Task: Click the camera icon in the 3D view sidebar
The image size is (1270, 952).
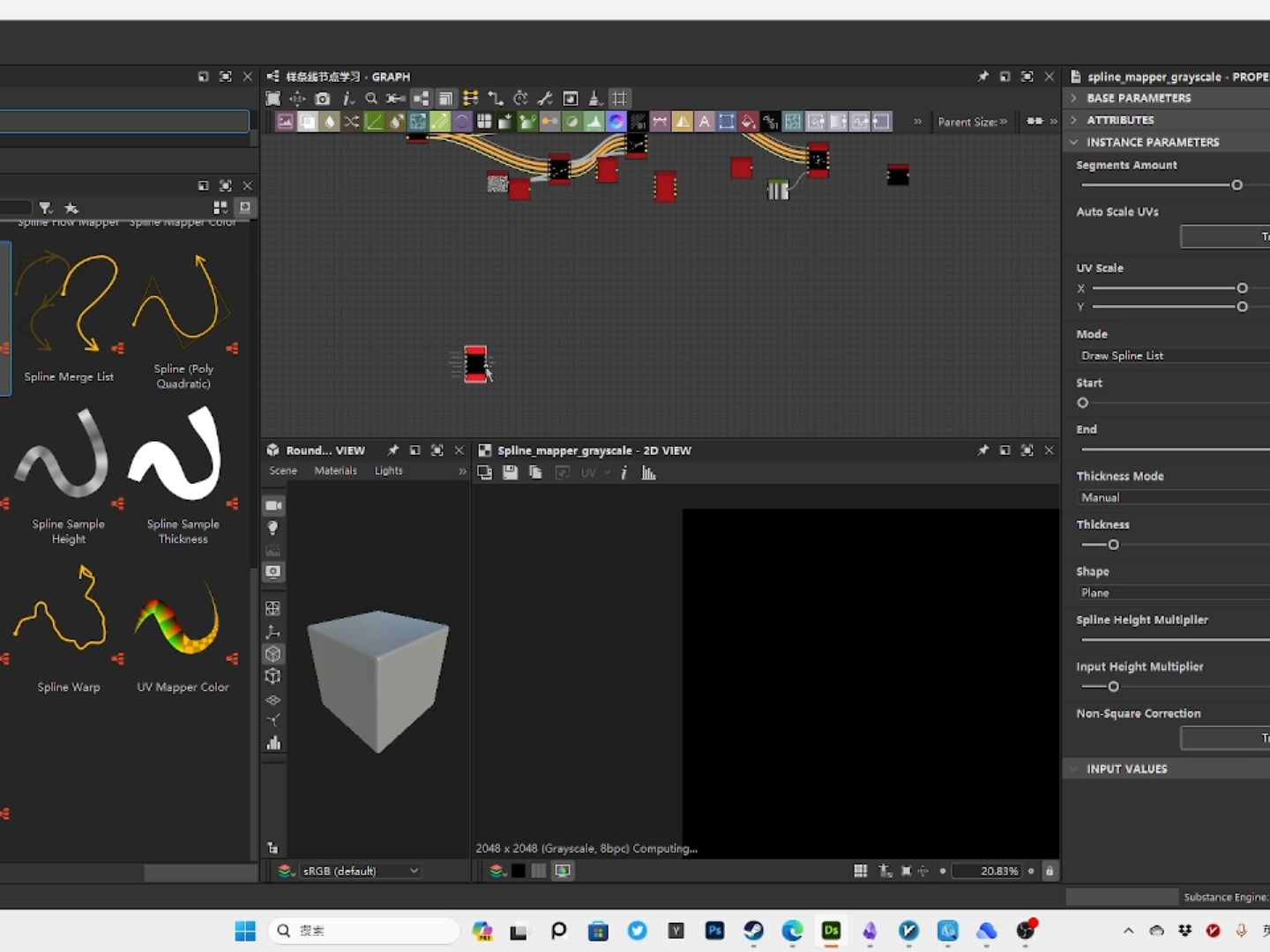Action: click(273, 506)
